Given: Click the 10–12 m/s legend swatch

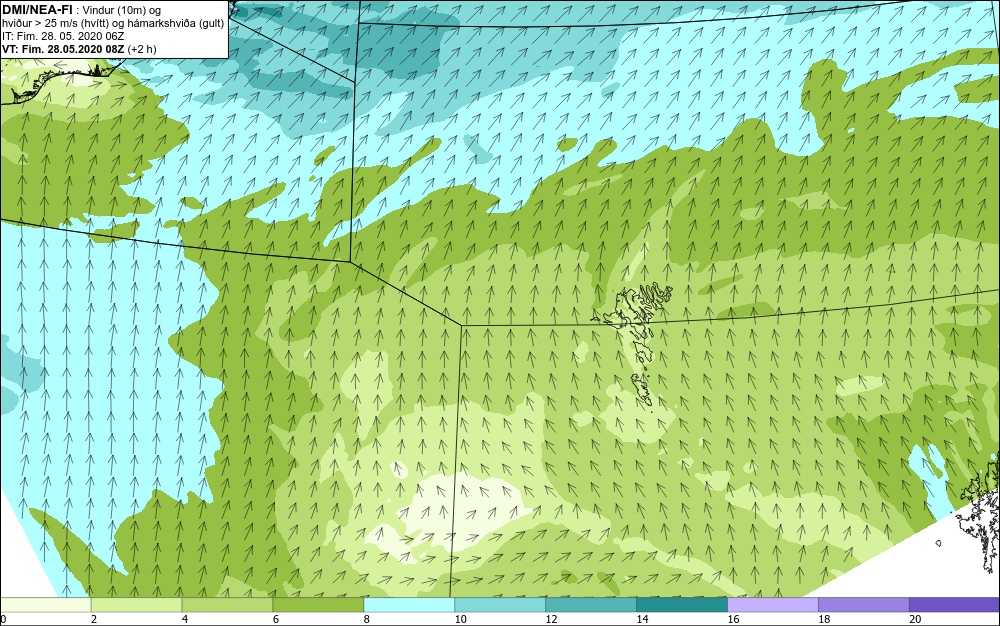Looking at the screenshot, I should (500, 605).
